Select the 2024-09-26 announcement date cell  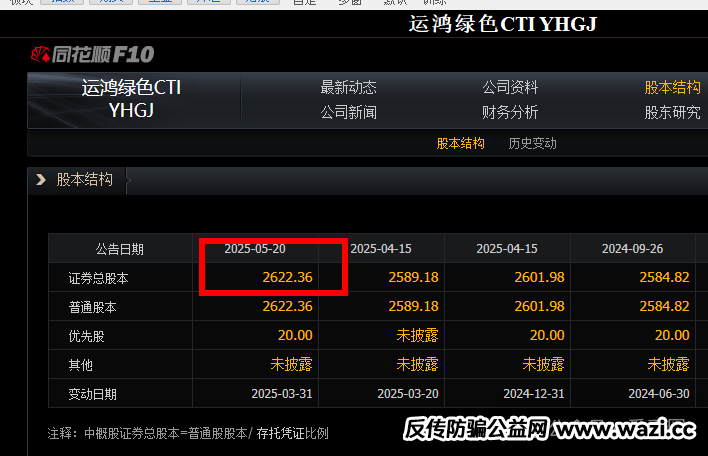pyautogui.click(x=632, y=249)
